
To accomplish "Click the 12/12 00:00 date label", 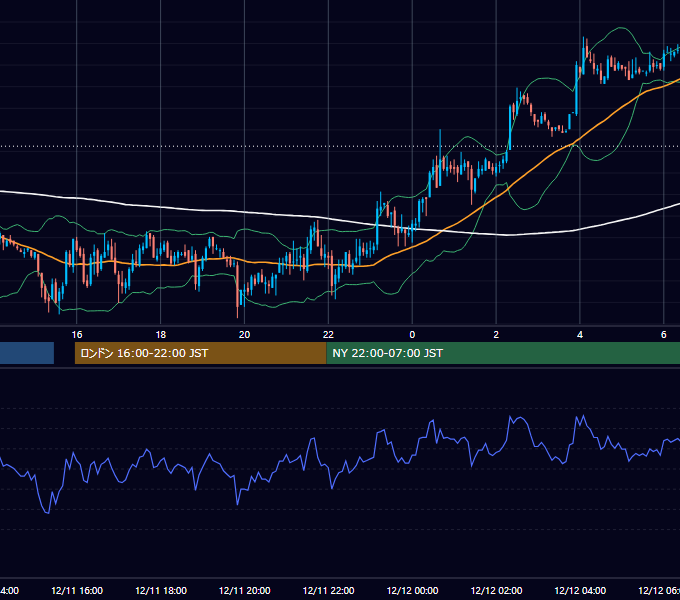I will coord(412,591).
